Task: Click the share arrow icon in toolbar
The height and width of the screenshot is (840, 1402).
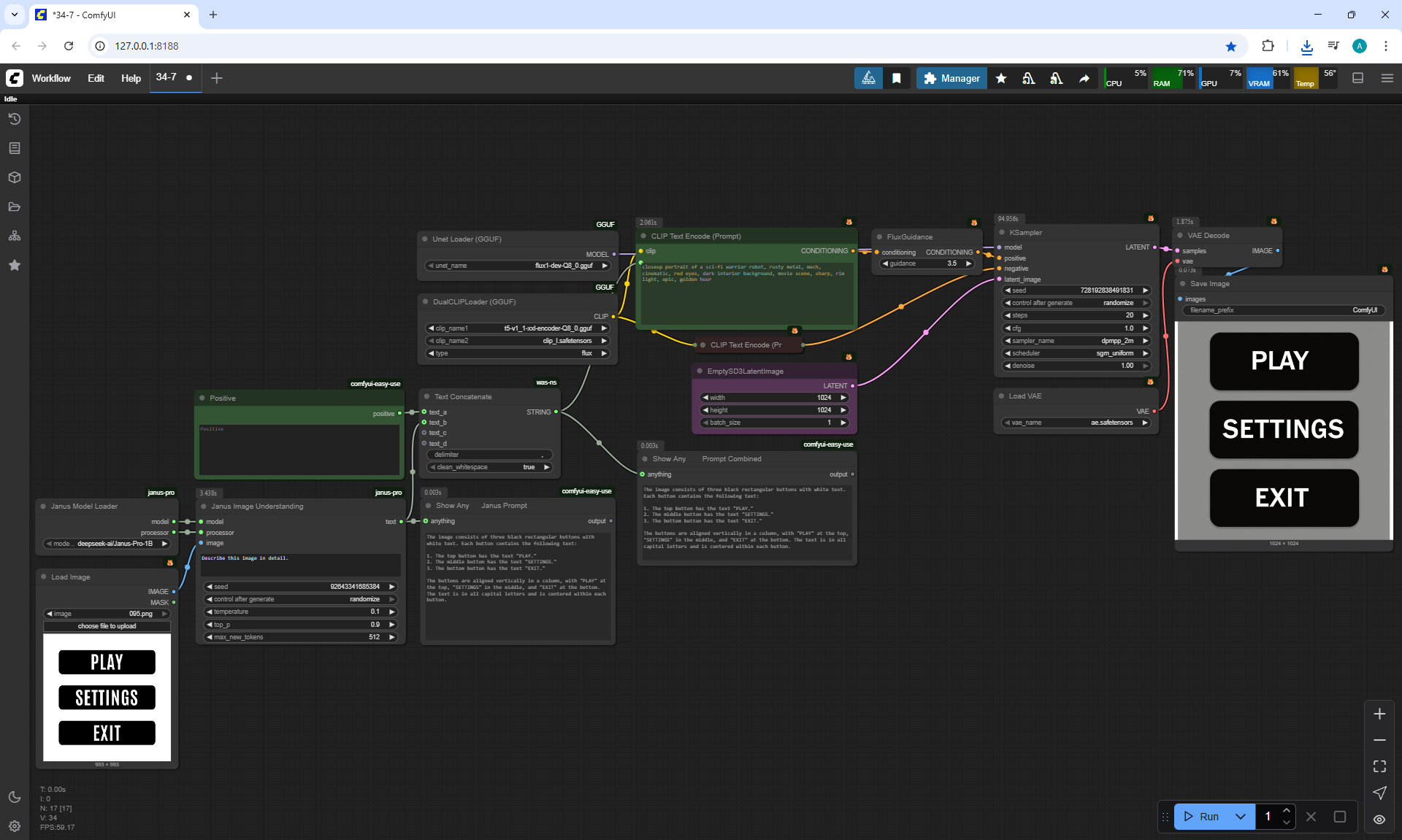Action: 1084,78
